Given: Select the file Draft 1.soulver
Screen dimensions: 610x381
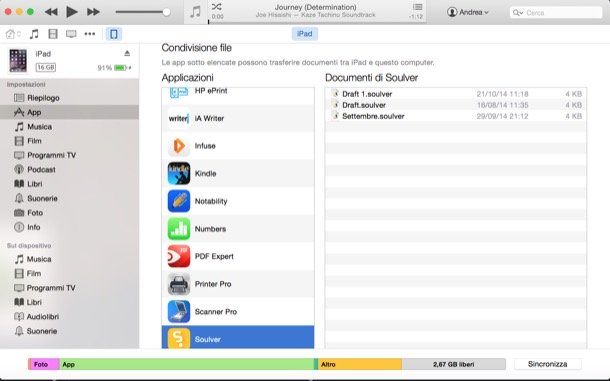Looking at the screenshot, I should [456, 94].
